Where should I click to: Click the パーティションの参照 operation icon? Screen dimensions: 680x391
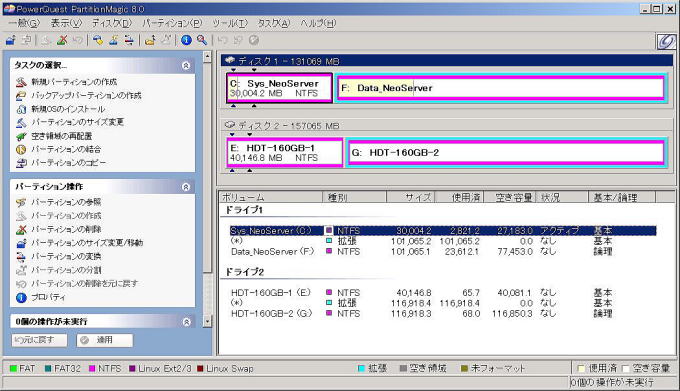[x=21, y=202]
